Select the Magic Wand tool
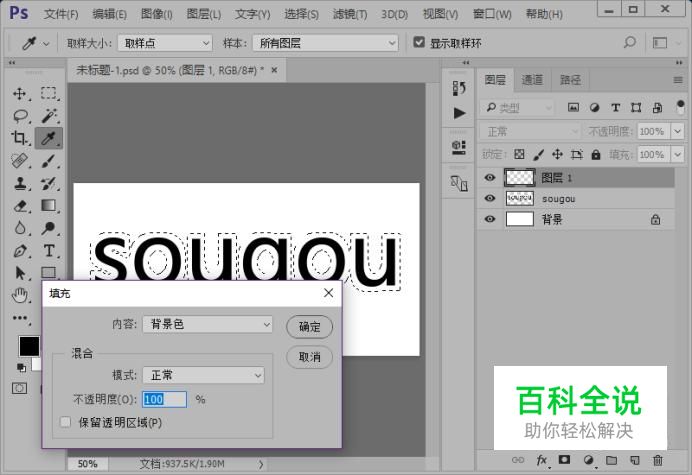Screen dimensions: 692x475 49,116
